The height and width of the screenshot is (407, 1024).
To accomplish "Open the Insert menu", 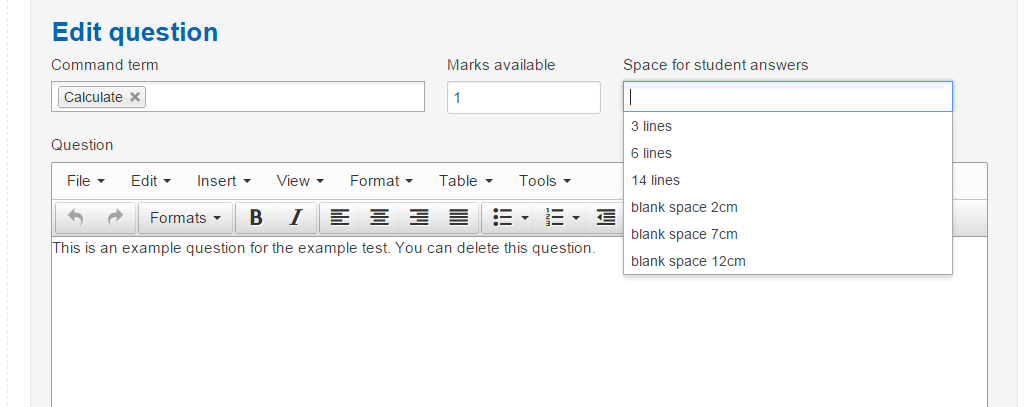I will [224, 181].
